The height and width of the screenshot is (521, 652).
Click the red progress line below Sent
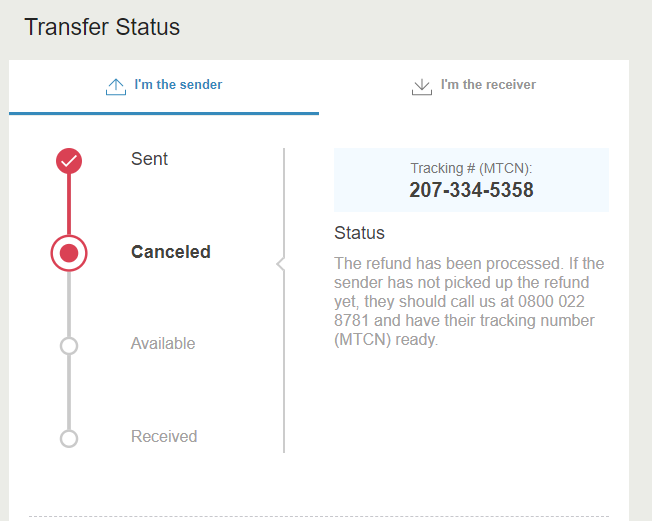tap(69, 205)
